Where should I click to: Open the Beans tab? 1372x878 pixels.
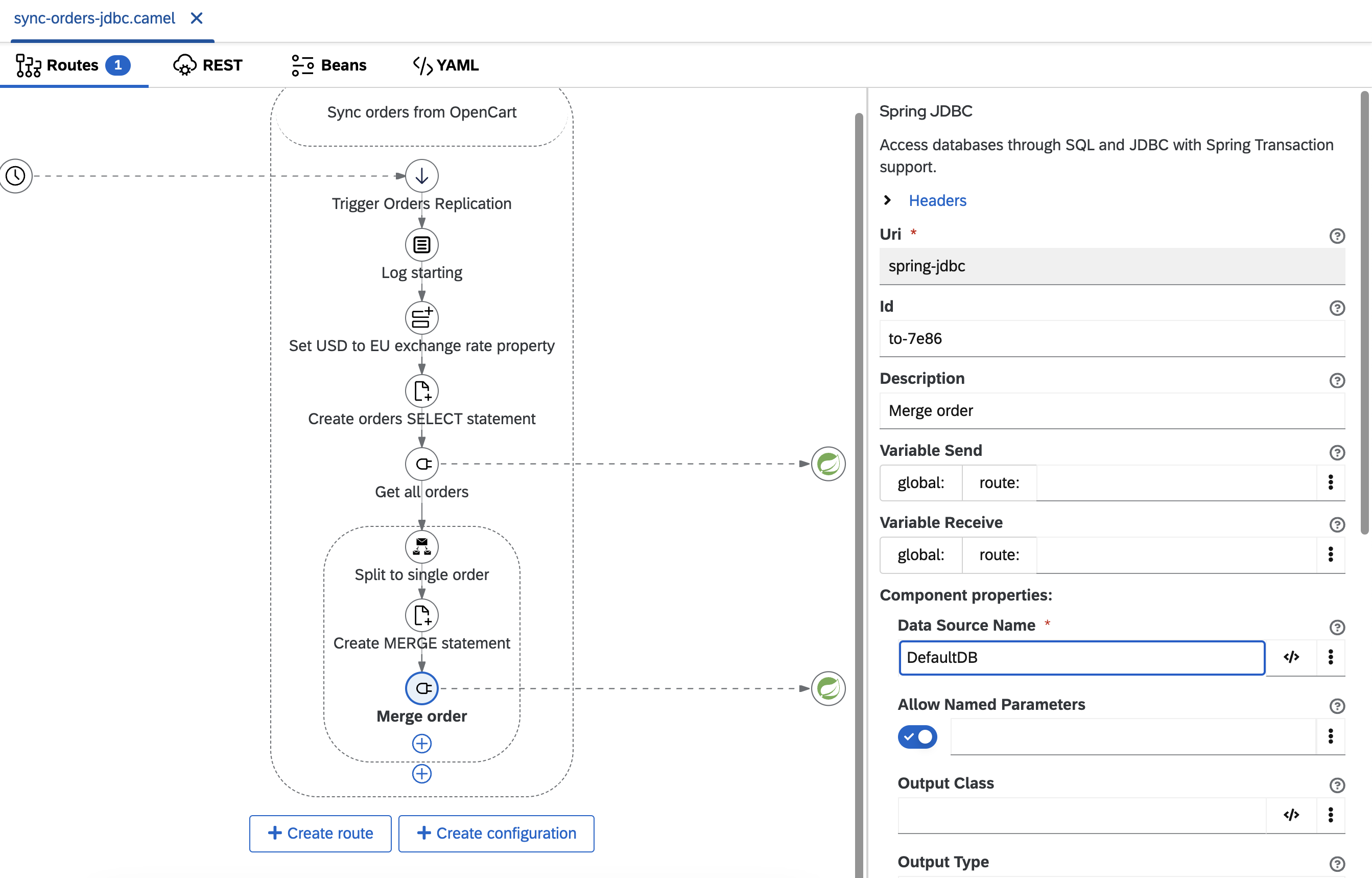pyautogui.click(x=329, y=65)
